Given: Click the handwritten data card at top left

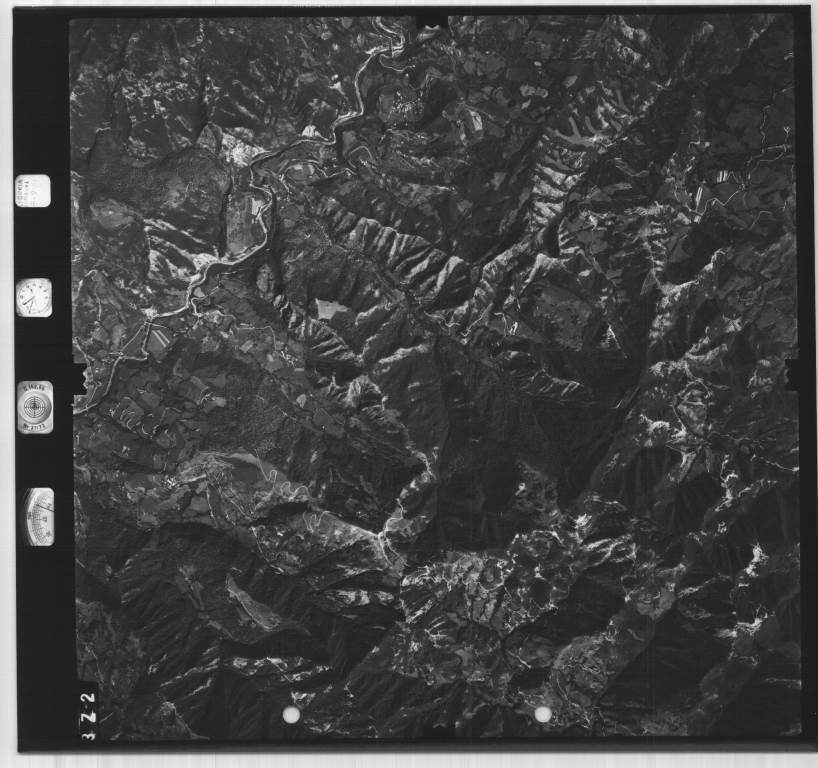Looking at the screenshot, I should [33, 190].
